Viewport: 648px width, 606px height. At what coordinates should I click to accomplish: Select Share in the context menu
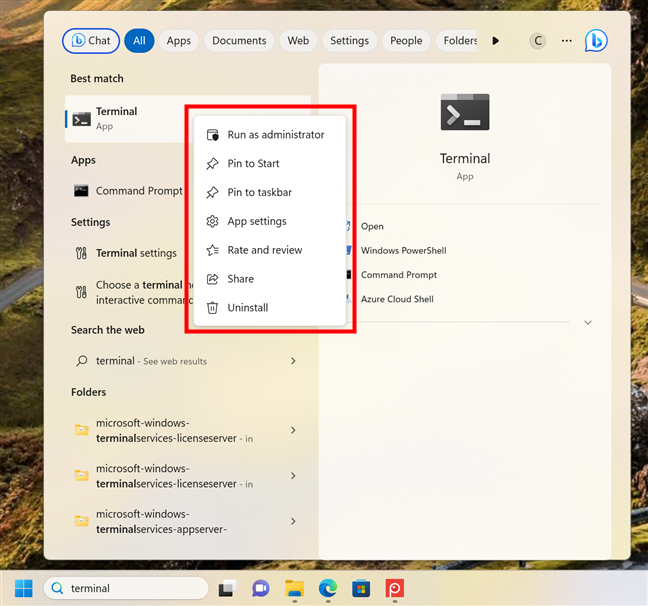point(269,279)
